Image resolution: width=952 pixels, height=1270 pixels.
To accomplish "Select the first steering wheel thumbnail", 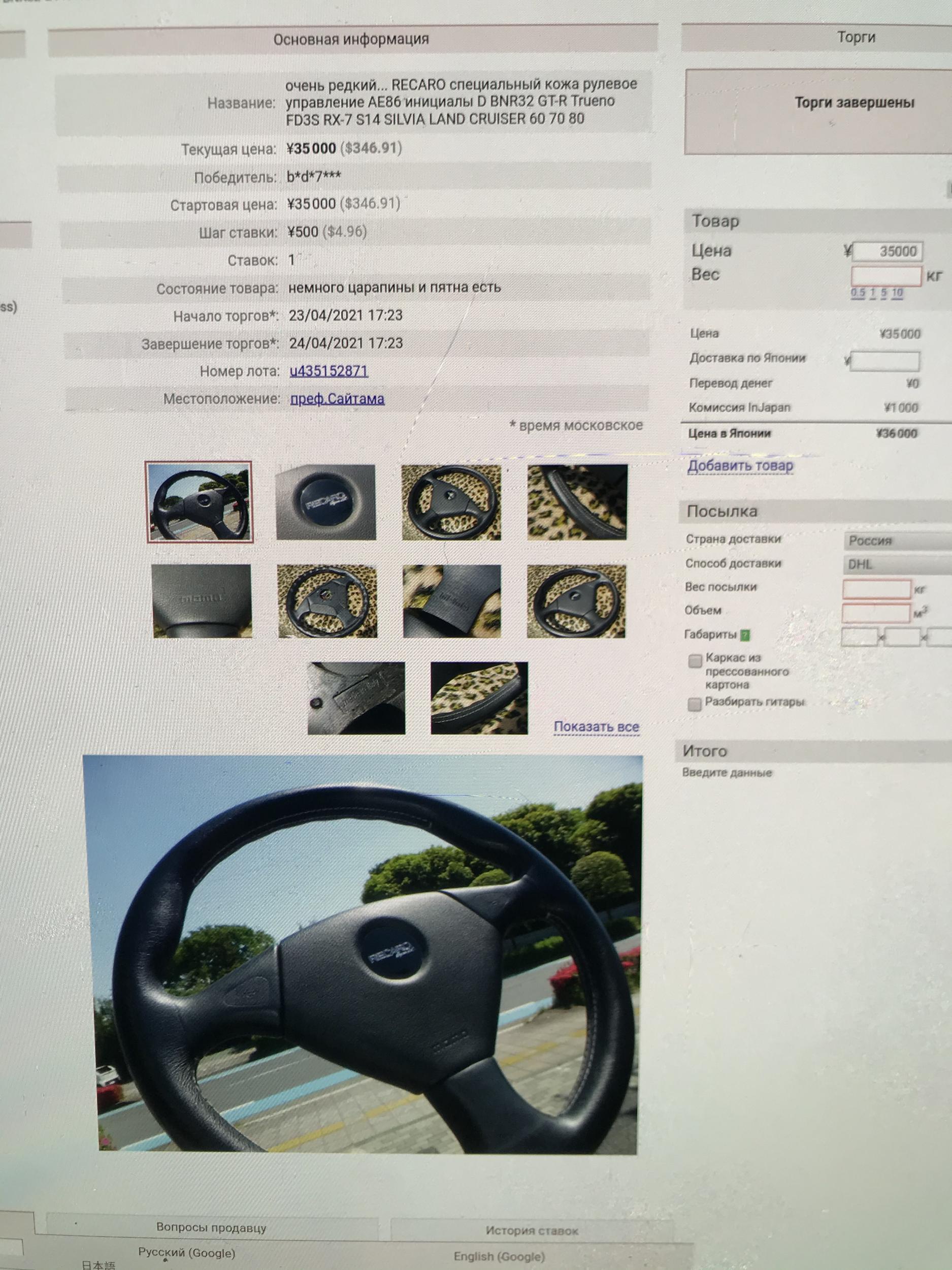I will (x=199, y=502).
